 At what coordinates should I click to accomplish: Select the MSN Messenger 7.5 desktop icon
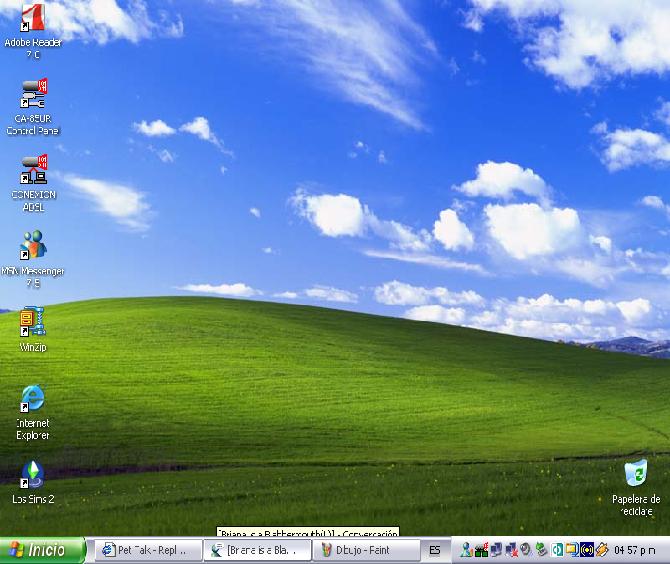[33, 259]
